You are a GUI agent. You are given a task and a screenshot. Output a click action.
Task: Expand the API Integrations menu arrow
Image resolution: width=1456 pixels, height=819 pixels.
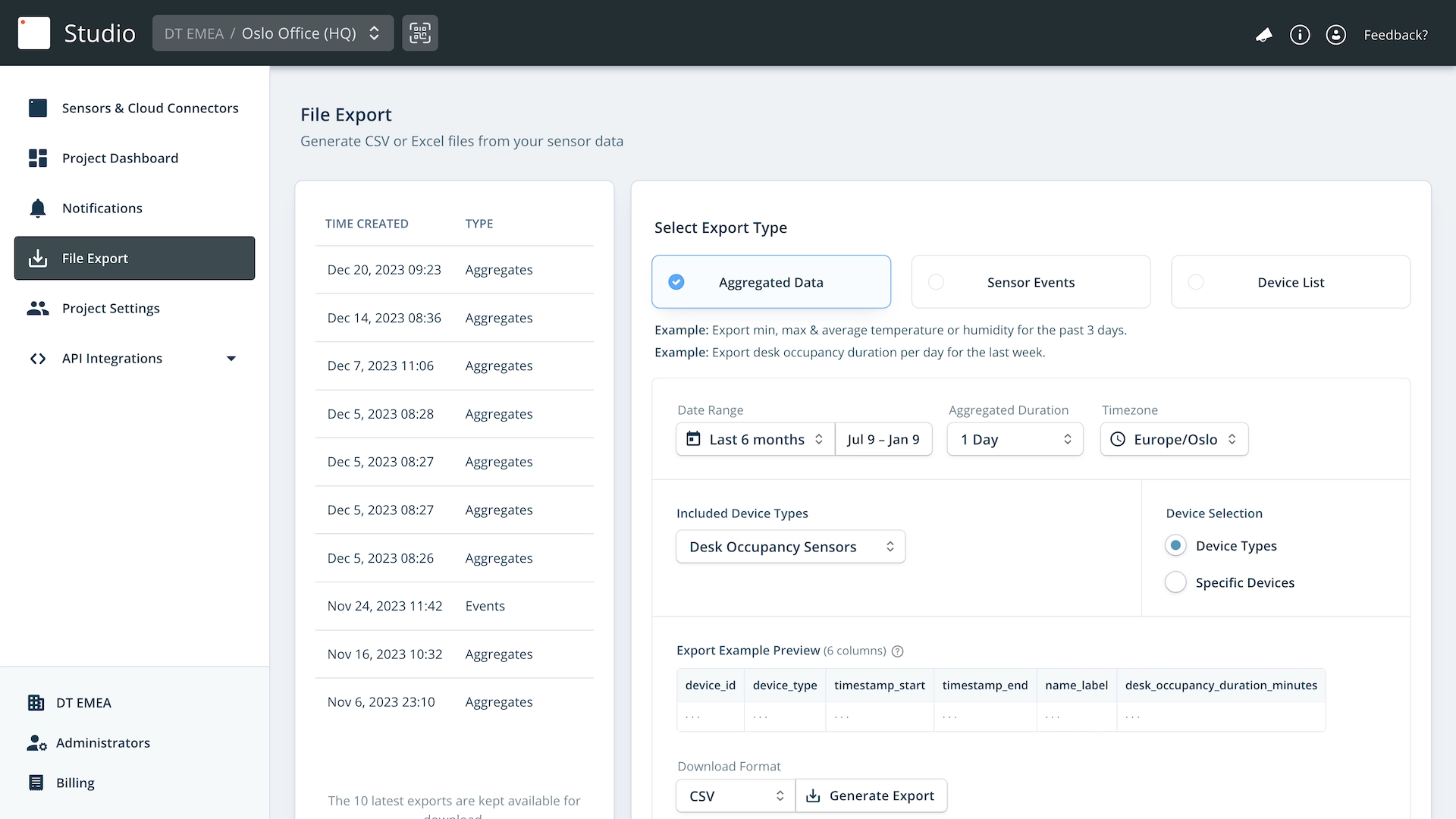click(x=231, y=359)
